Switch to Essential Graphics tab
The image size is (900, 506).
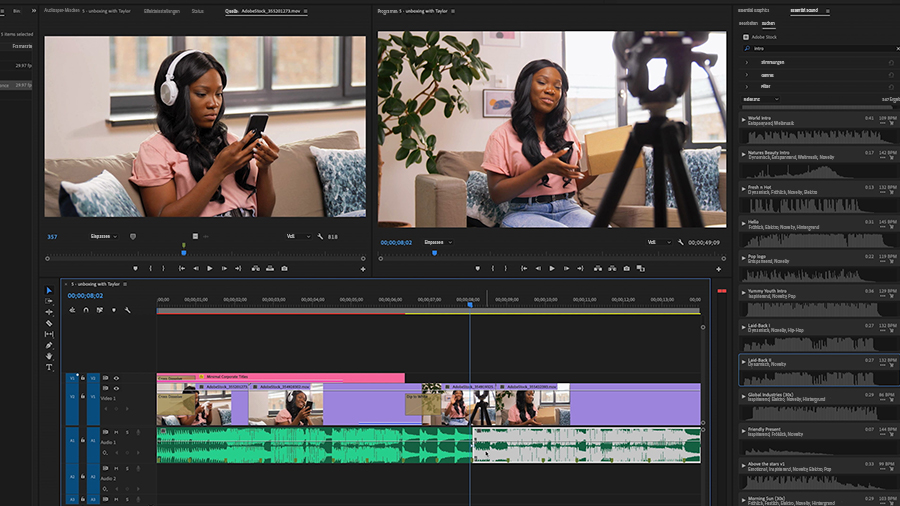[753, 10]
